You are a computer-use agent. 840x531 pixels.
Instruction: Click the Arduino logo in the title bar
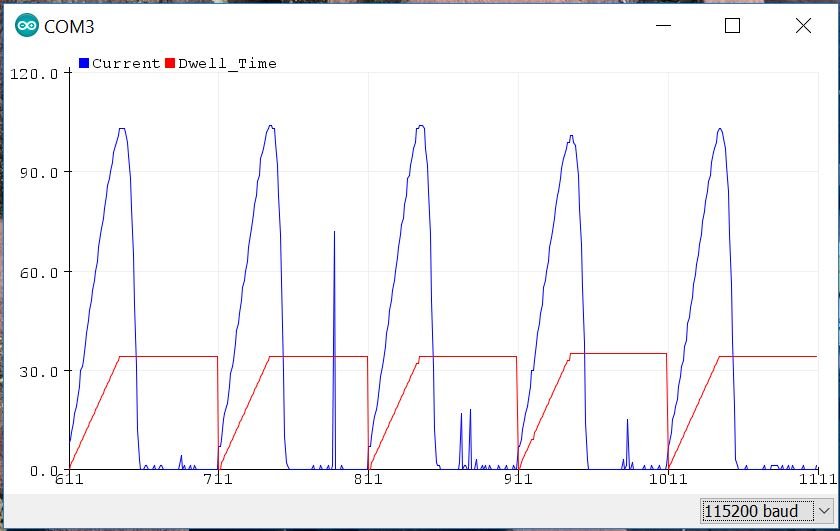tap(26, 27)
